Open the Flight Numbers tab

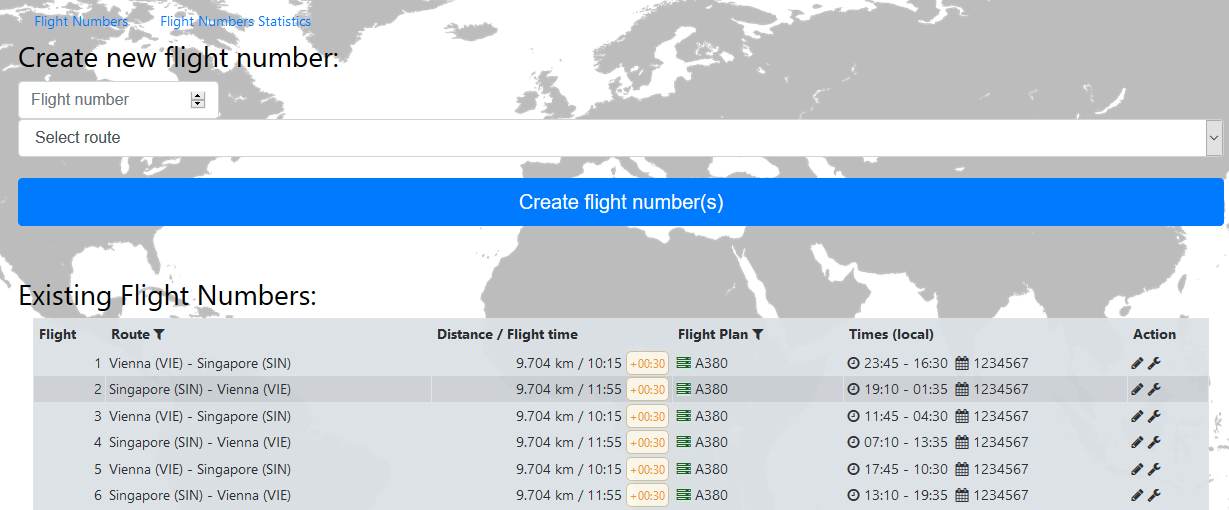81,21
